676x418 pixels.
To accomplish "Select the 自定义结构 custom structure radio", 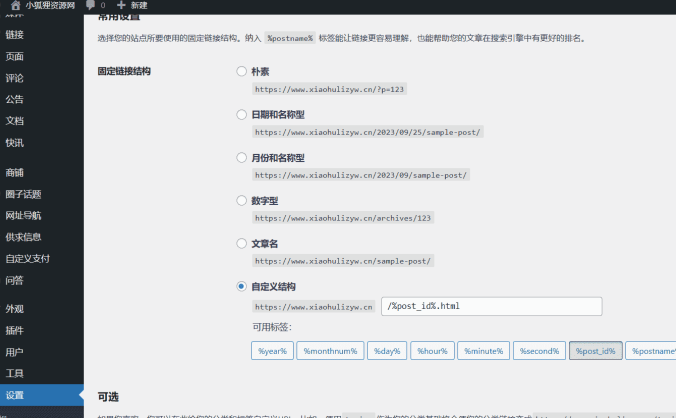I will pos(241,286).
